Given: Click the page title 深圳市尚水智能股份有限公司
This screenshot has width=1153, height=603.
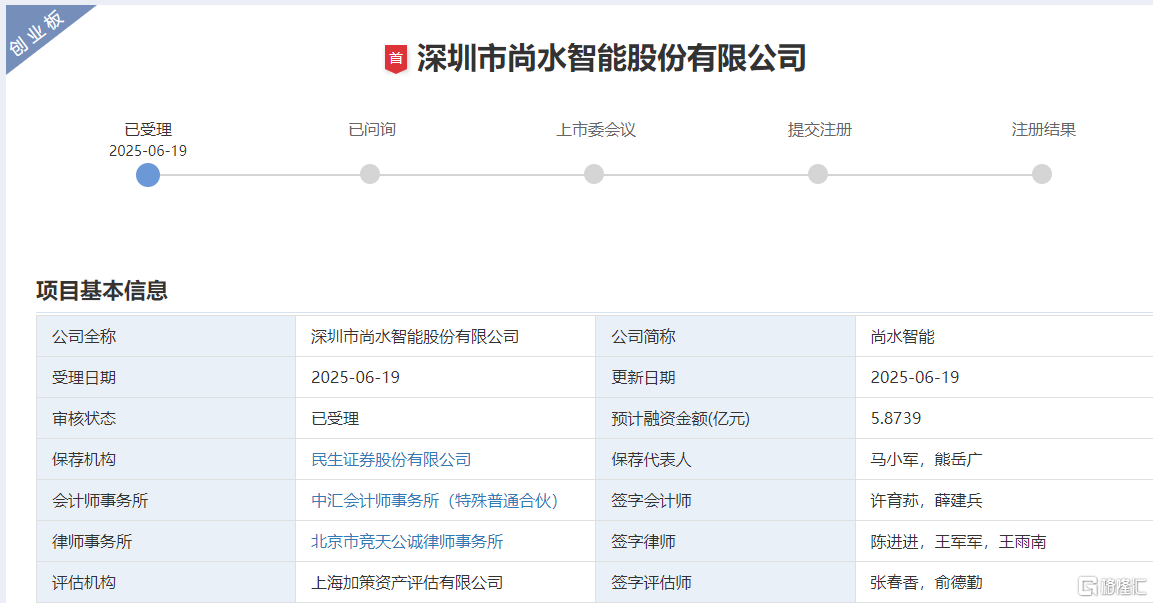Looking at the screenshot, I should click(612, 59).
